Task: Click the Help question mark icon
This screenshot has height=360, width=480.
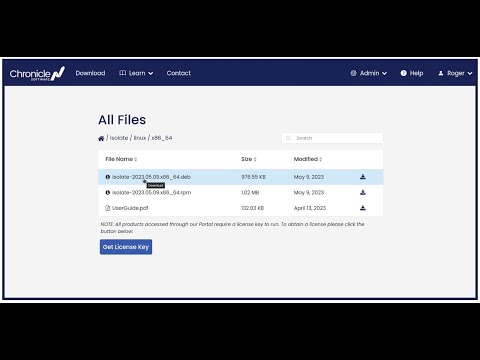Action: point(403,73)
